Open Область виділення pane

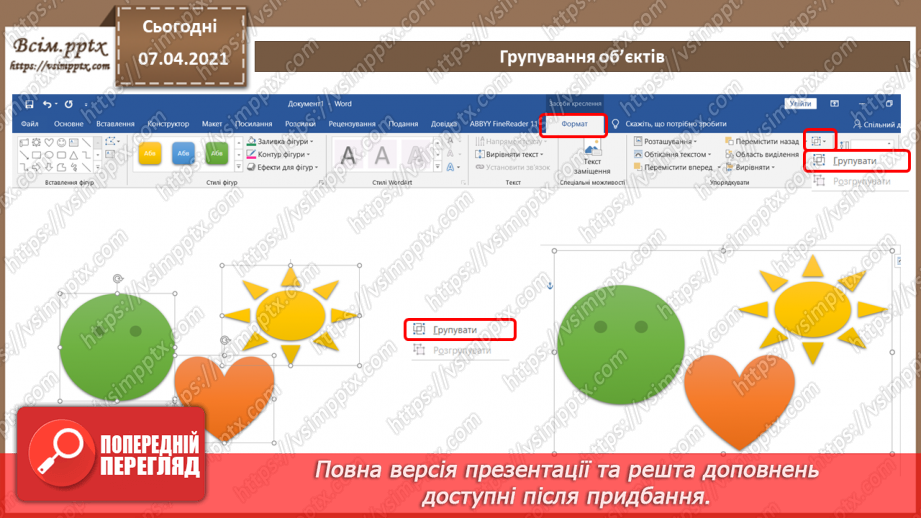[762, 154]
